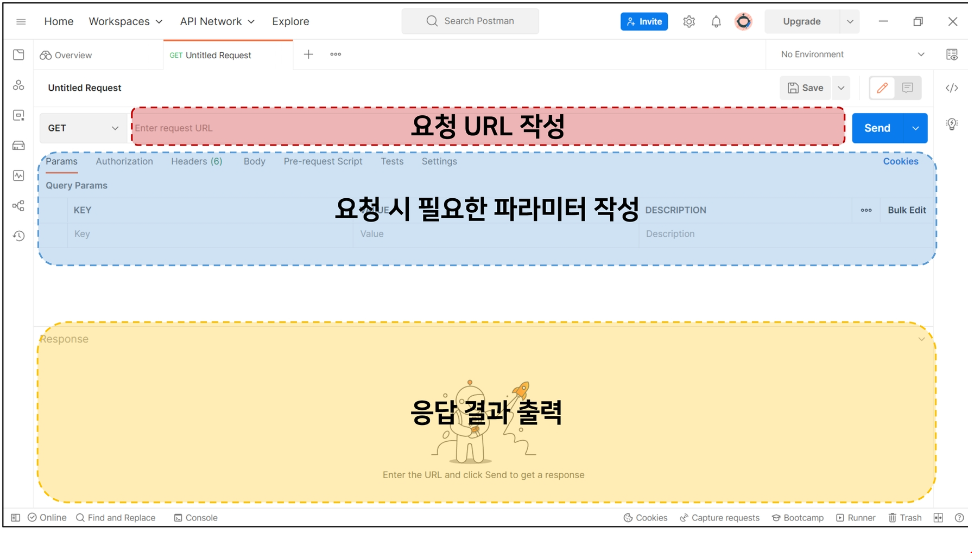972x553 pixels.
Task: Open the Tests tab
Action: pos(392,161)
